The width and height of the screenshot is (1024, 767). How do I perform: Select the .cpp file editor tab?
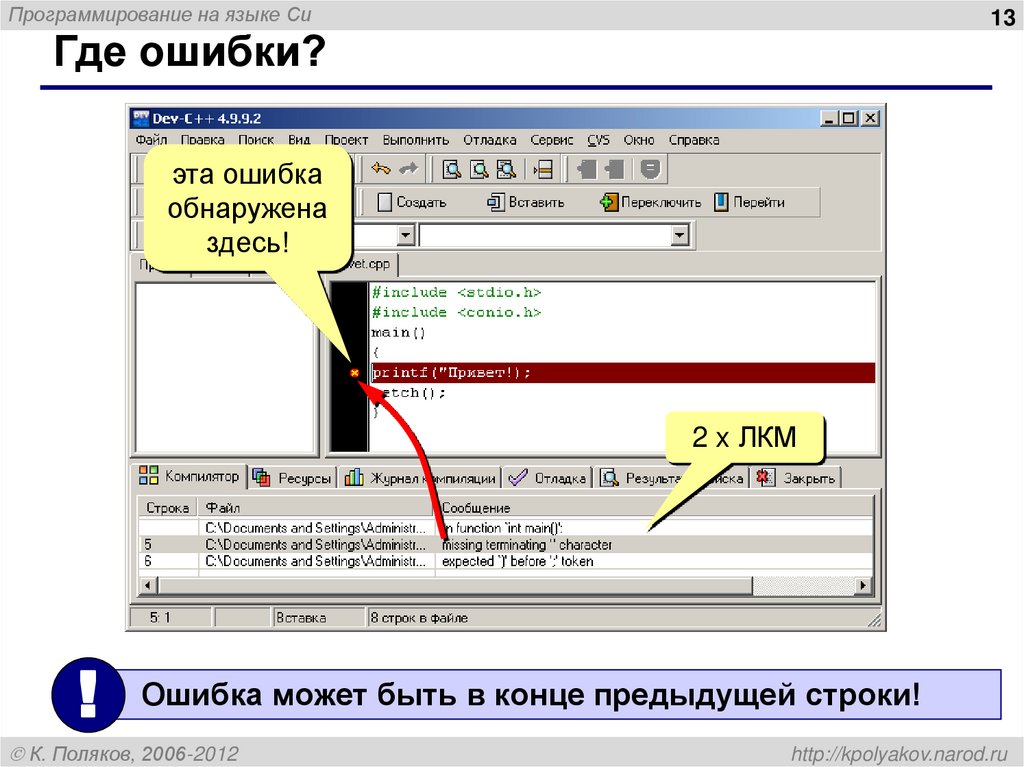point(370,264)
